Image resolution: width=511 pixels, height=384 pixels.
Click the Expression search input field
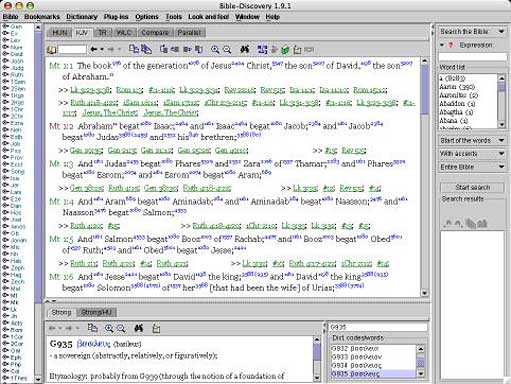click(473, 57)
